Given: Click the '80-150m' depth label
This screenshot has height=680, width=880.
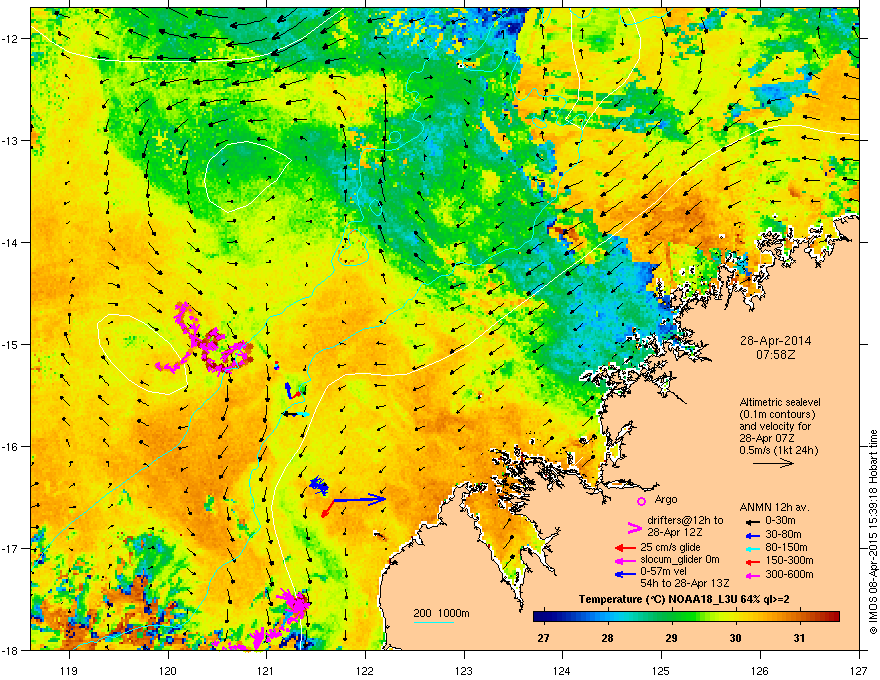Looking at the screenshot, I should 786,548.
